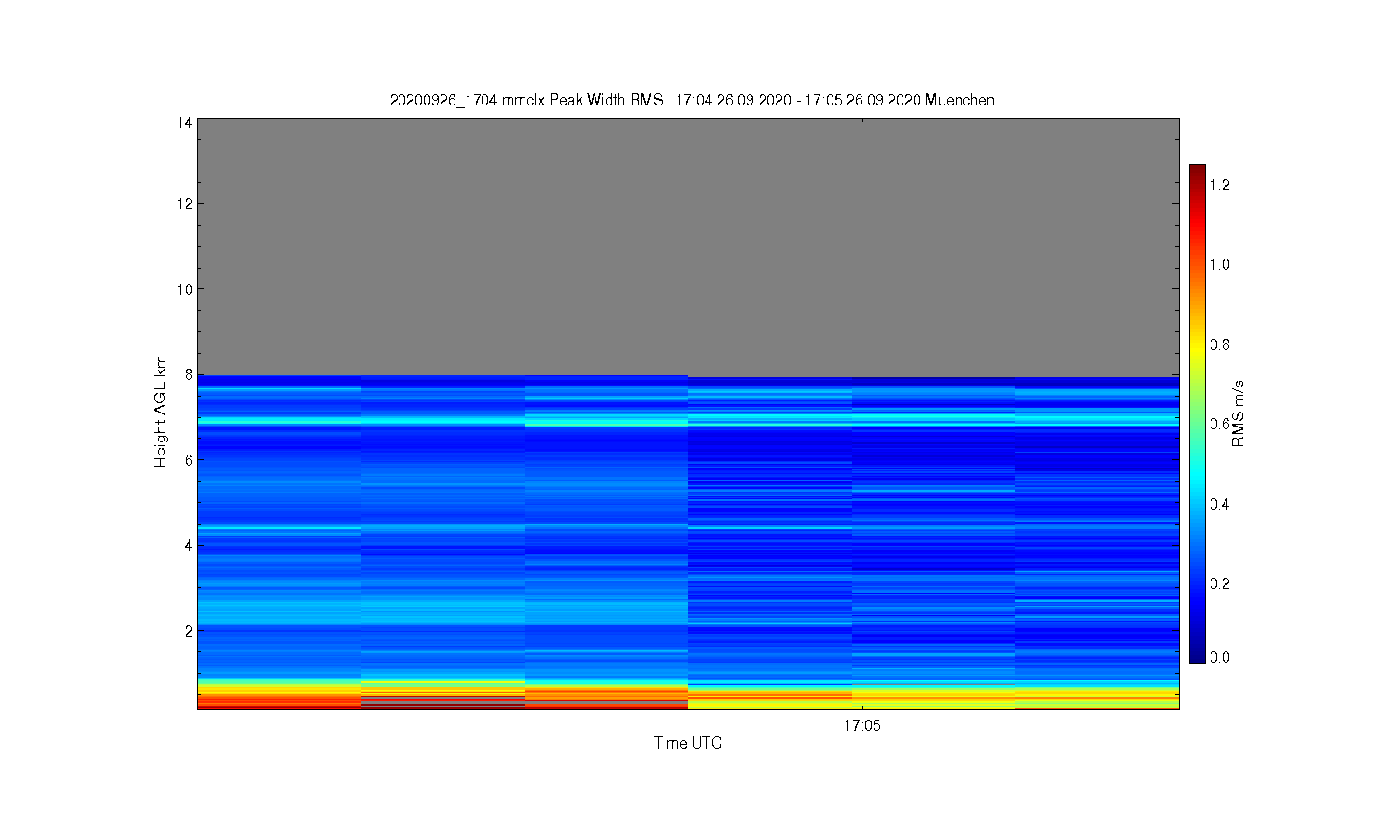Click the Height AGL km axis label
Screen dimensions: 1400x840
161,412
